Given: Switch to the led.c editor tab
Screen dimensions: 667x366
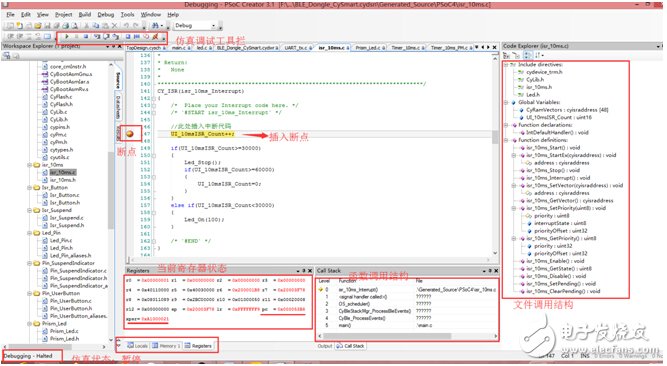Looking at the screenshot, I should (x=203, y=48).
